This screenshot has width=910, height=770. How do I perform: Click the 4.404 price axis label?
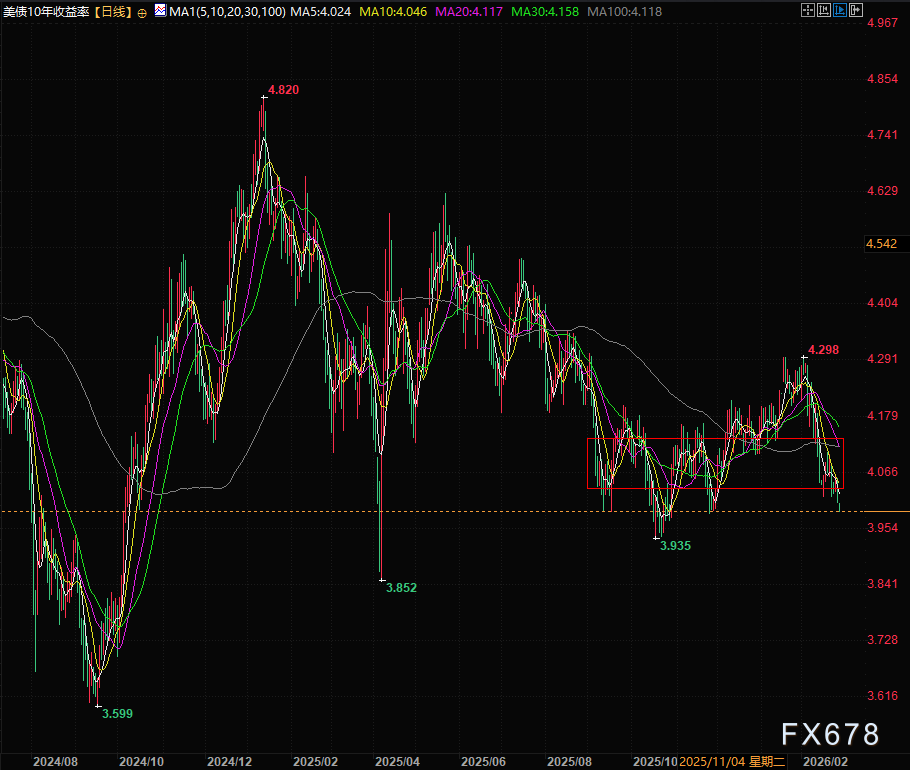882,303
